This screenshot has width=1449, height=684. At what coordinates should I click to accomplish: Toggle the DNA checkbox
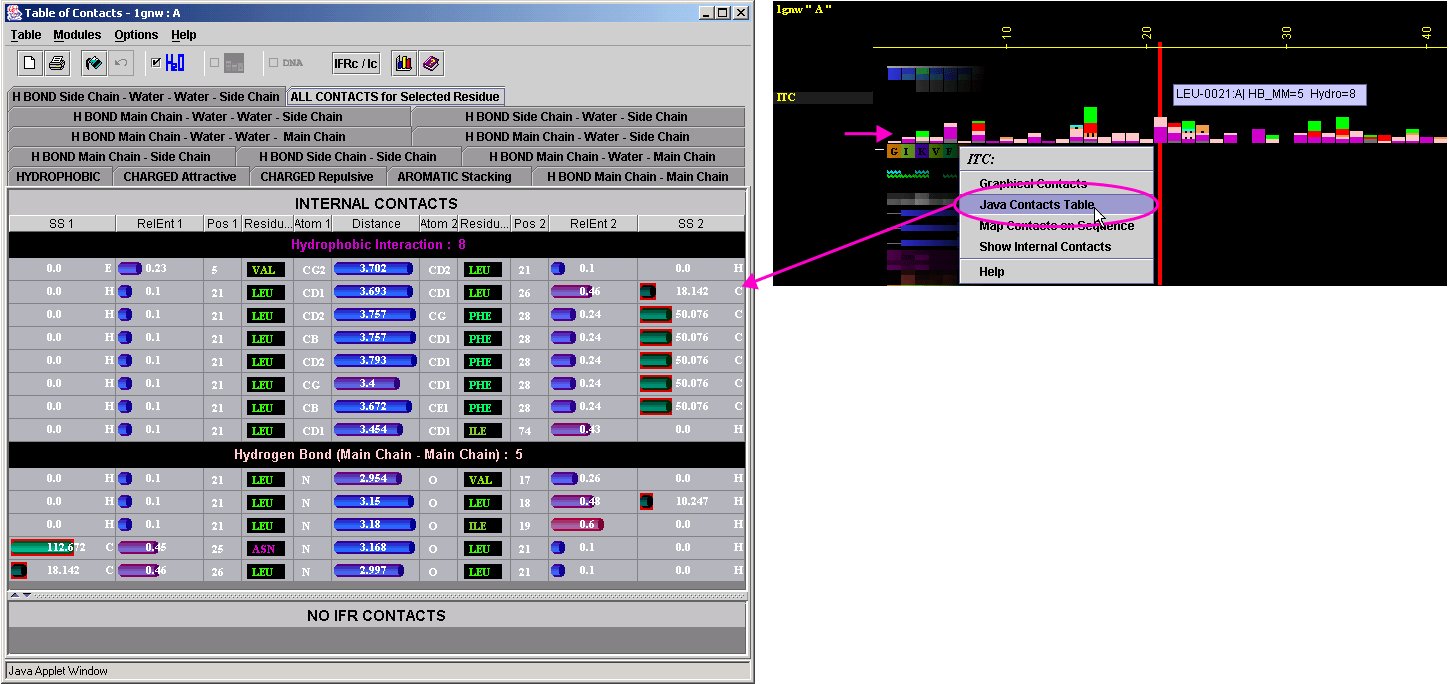(273, 63)
